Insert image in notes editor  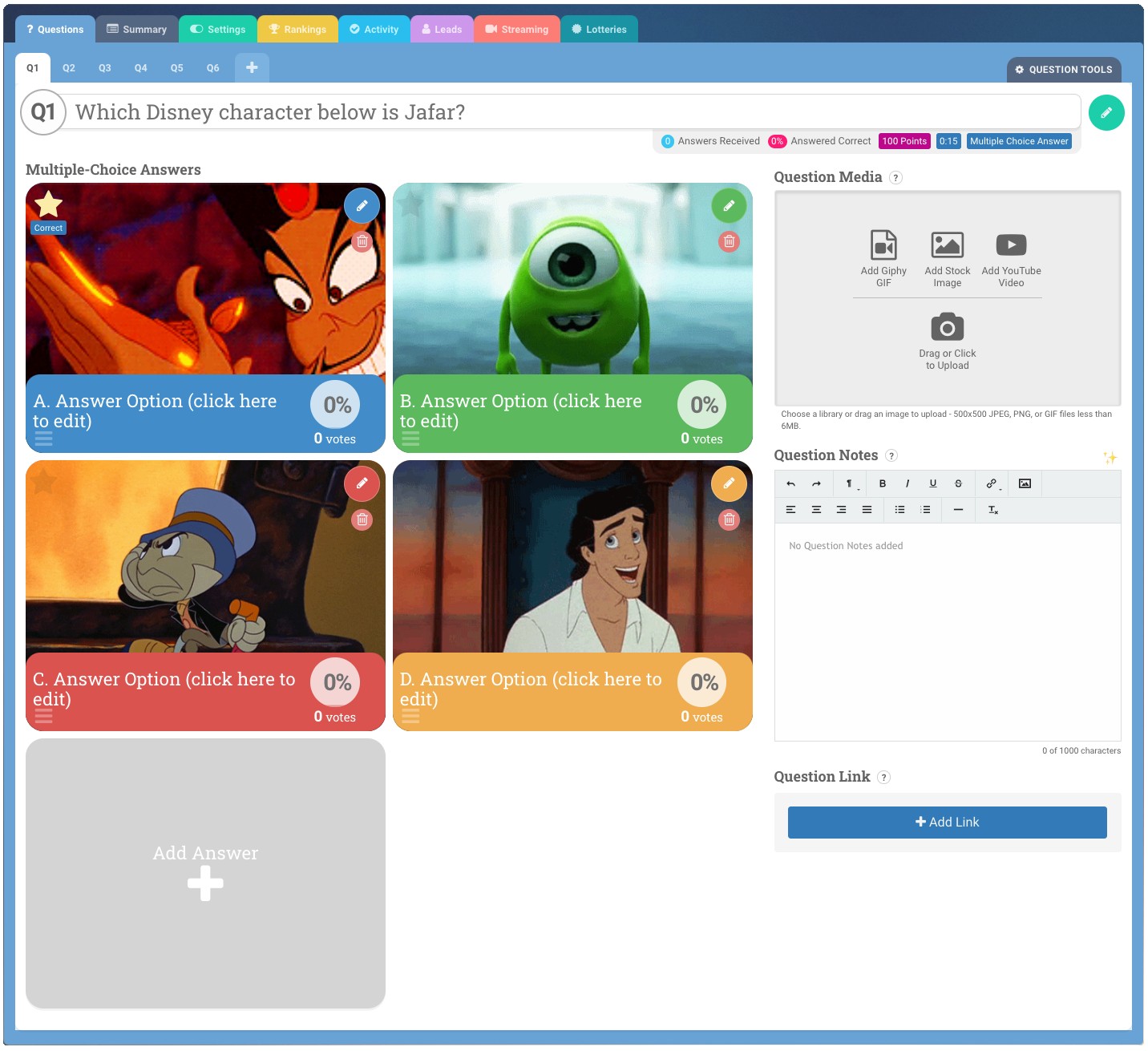pos(1025,484)
